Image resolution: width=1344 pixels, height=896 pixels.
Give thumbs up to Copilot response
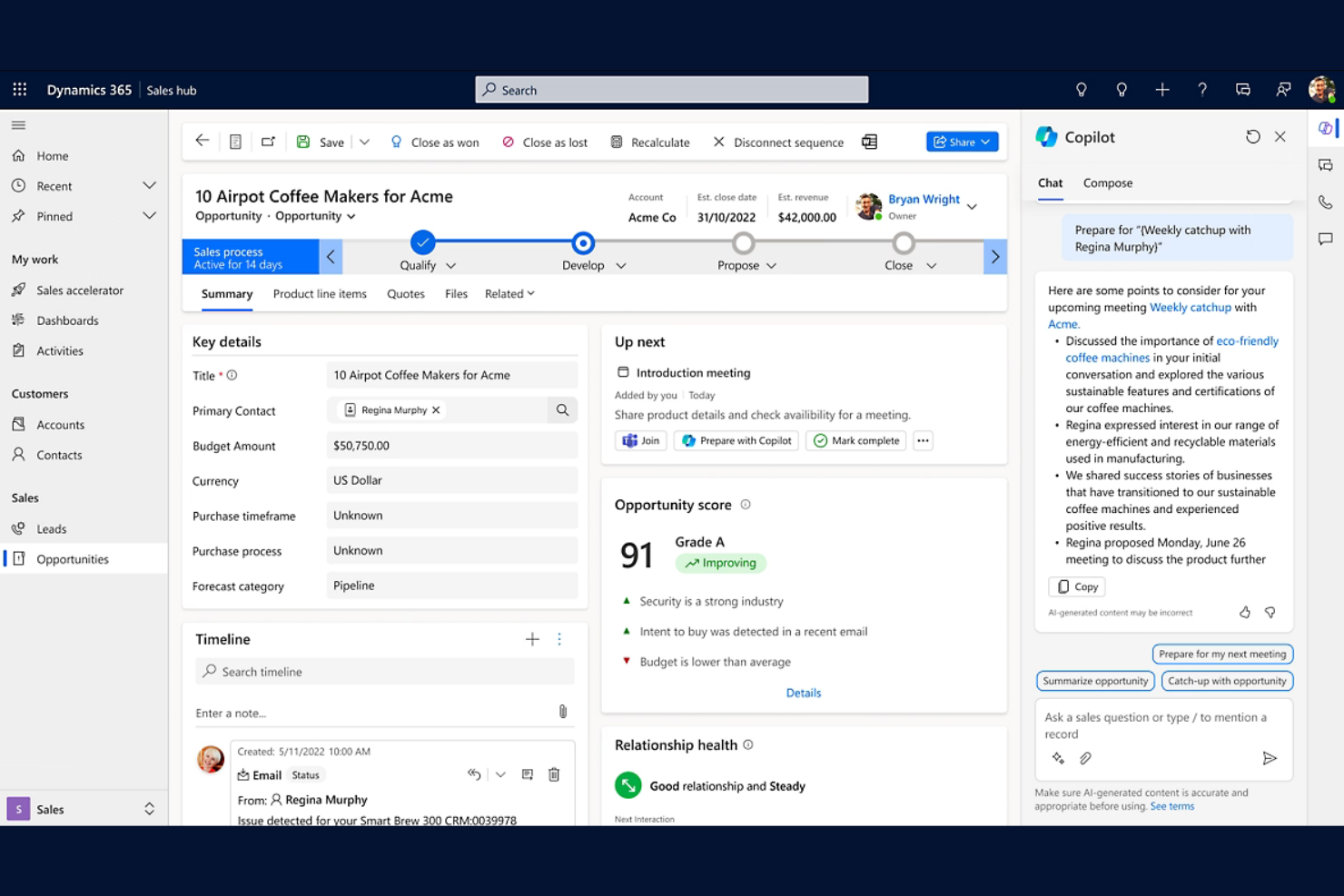(1245, 613)
